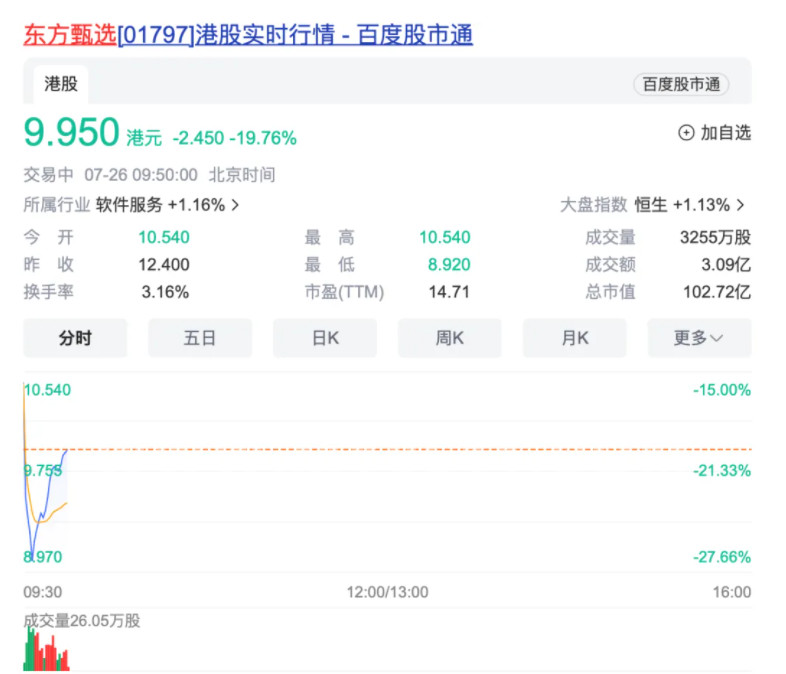
Task: Click time axis label 16:00
Action: pos(732,592)
